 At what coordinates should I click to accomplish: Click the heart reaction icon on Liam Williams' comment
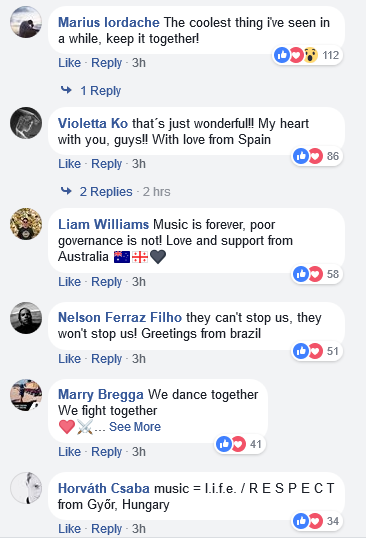pos(316,274)
